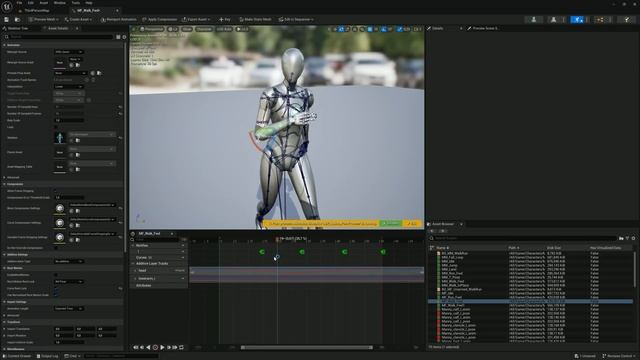640x360 pixels.
Task: Click Make Static Mesh button
Action: [x=255, y=19]
